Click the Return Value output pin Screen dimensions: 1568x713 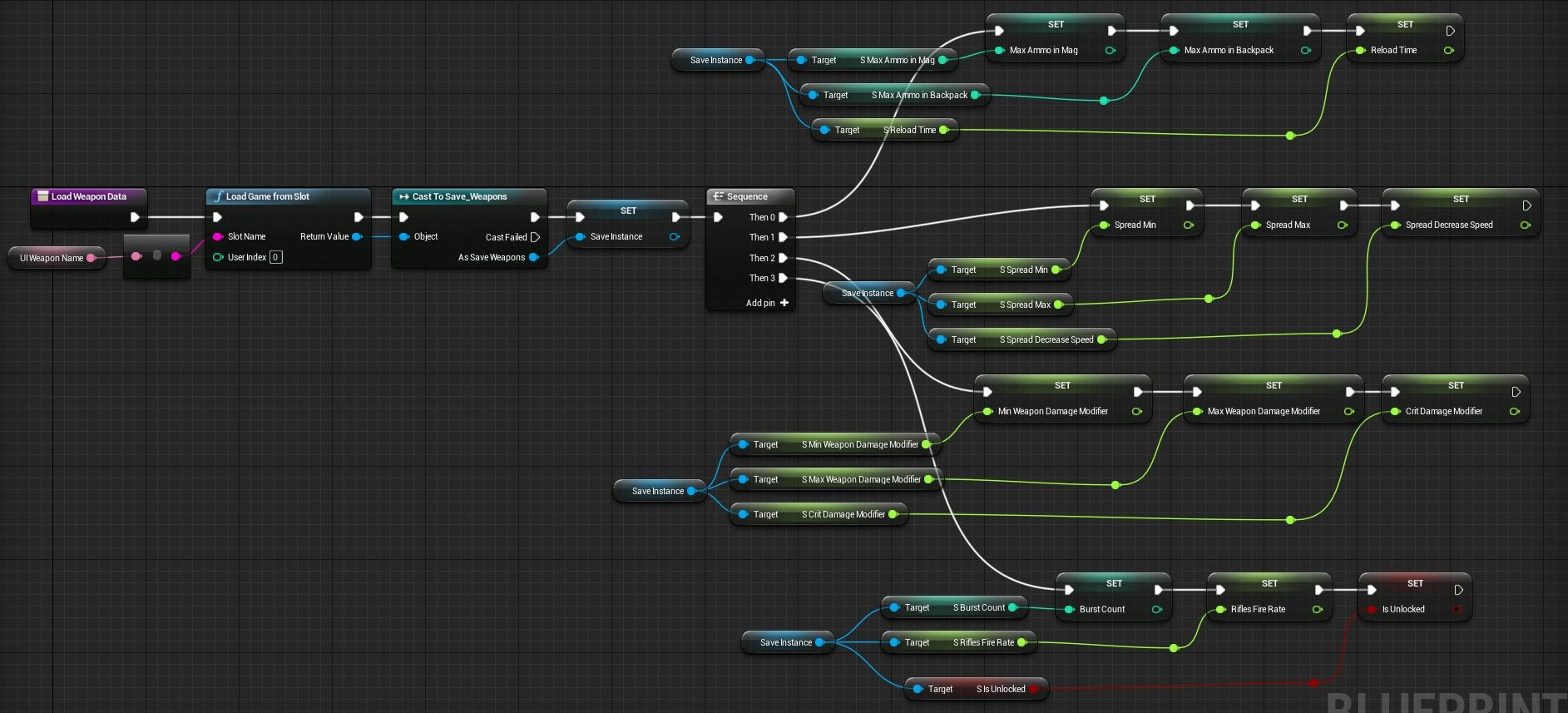tap(357, 236)
